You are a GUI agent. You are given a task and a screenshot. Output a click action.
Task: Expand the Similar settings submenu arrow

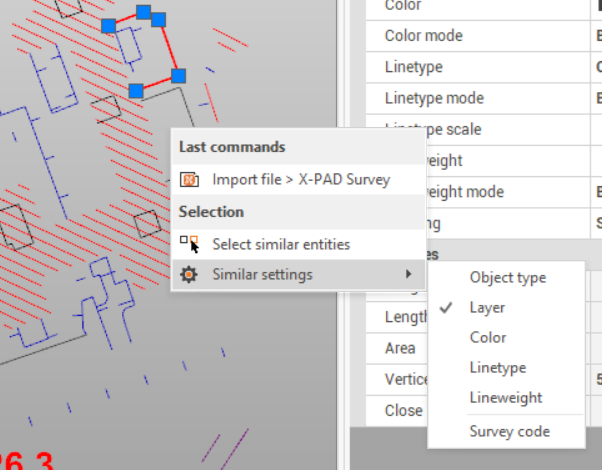(x=407, y=275)
